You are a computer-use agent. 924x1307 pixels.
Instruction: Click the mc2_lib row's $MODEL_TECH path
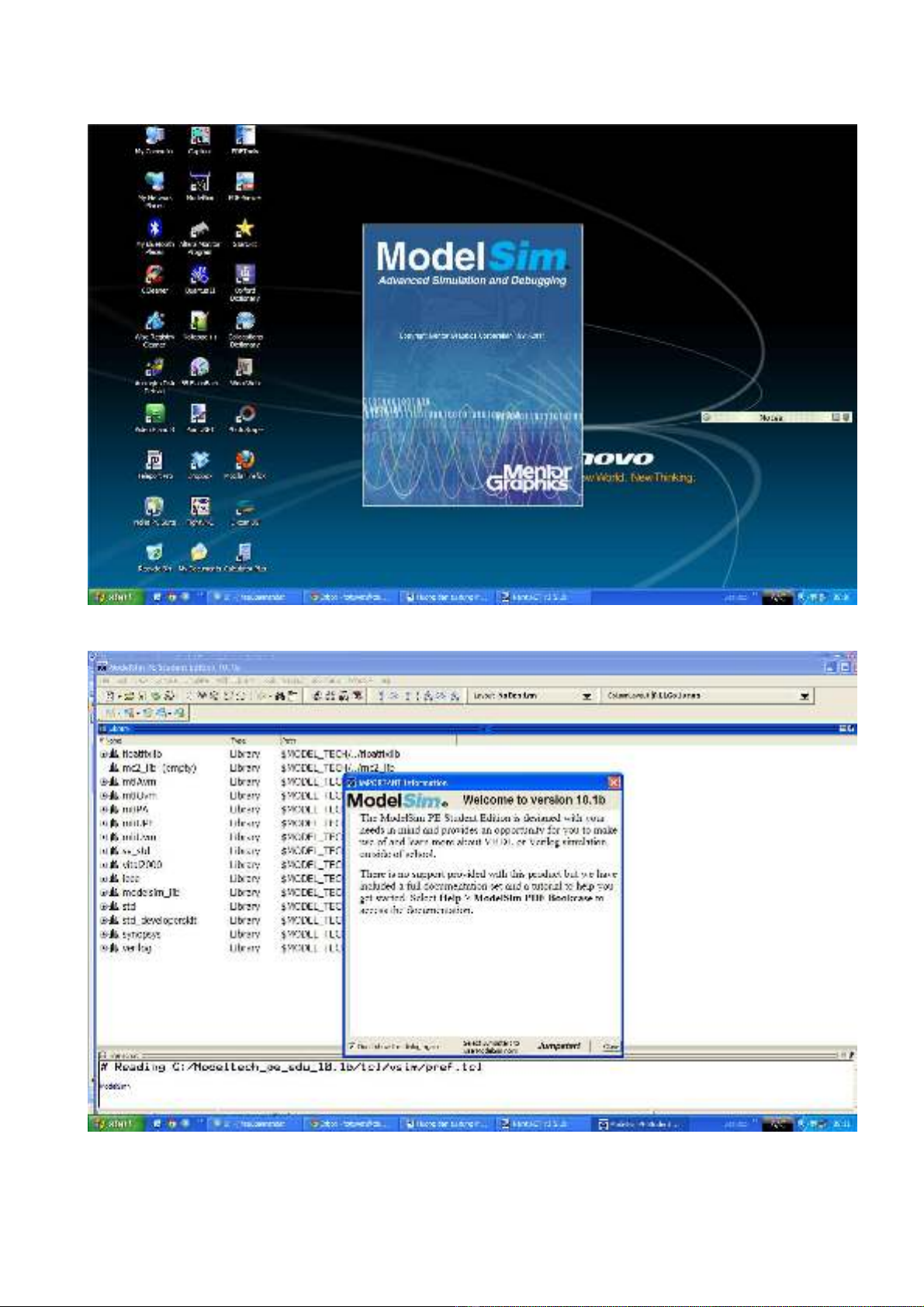tap(338, 768)
